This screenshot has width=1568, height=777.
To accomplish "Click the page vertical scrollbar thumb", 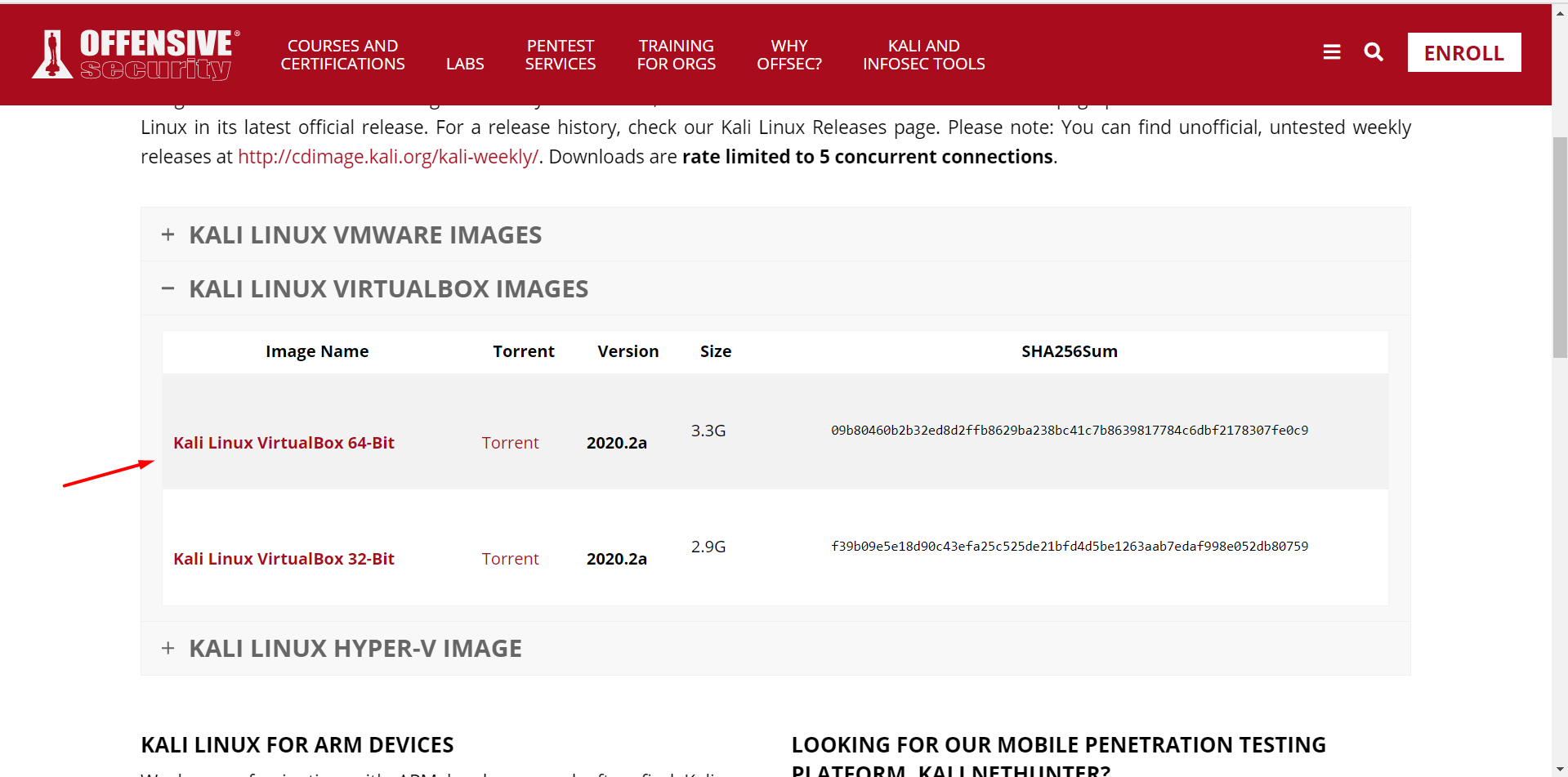I will (x=1560, y=248).
